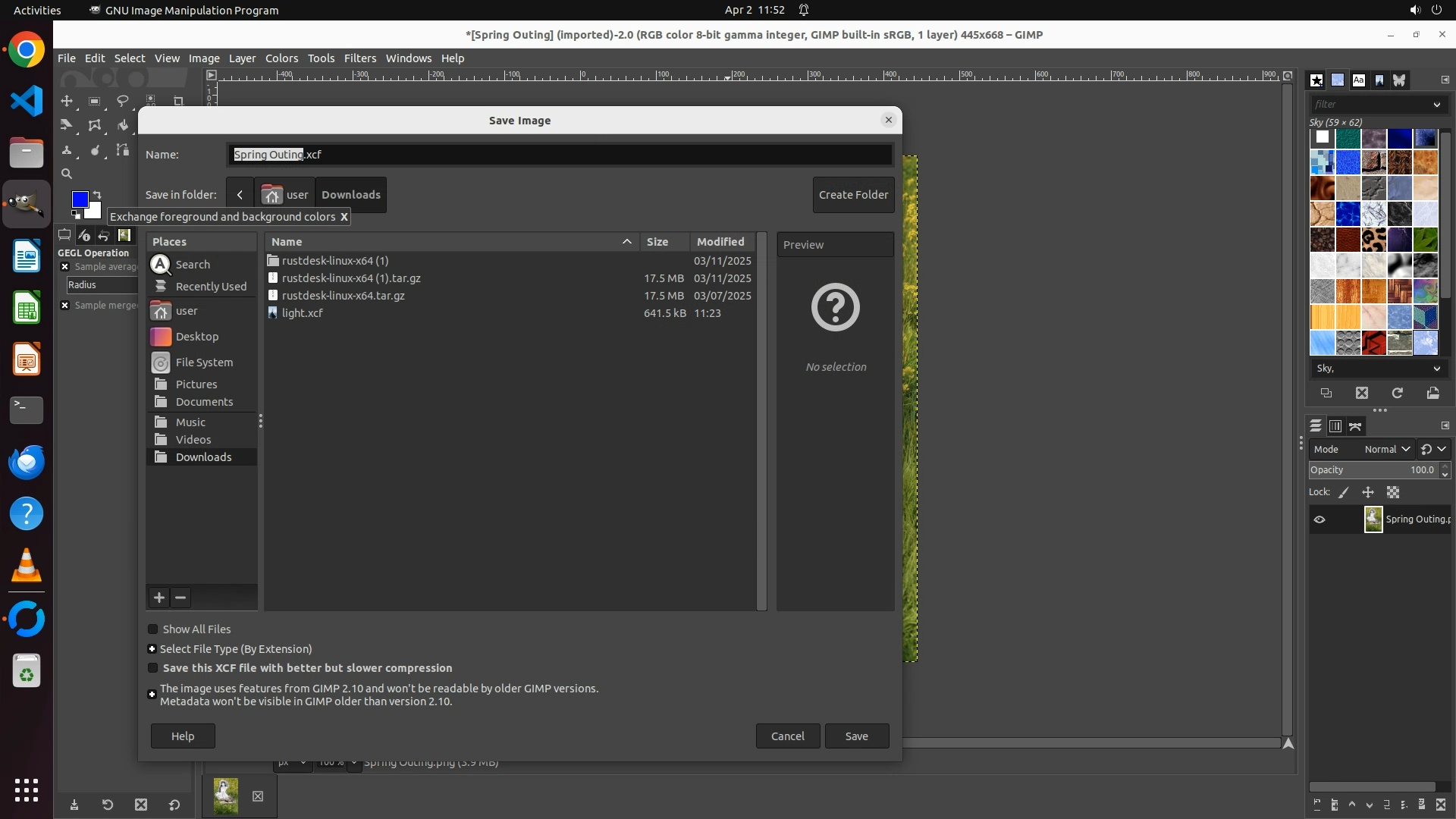This screenshot has height=819, width=1456.
Task: Click the refresh patterns icon
Action: click(1397, 393)
